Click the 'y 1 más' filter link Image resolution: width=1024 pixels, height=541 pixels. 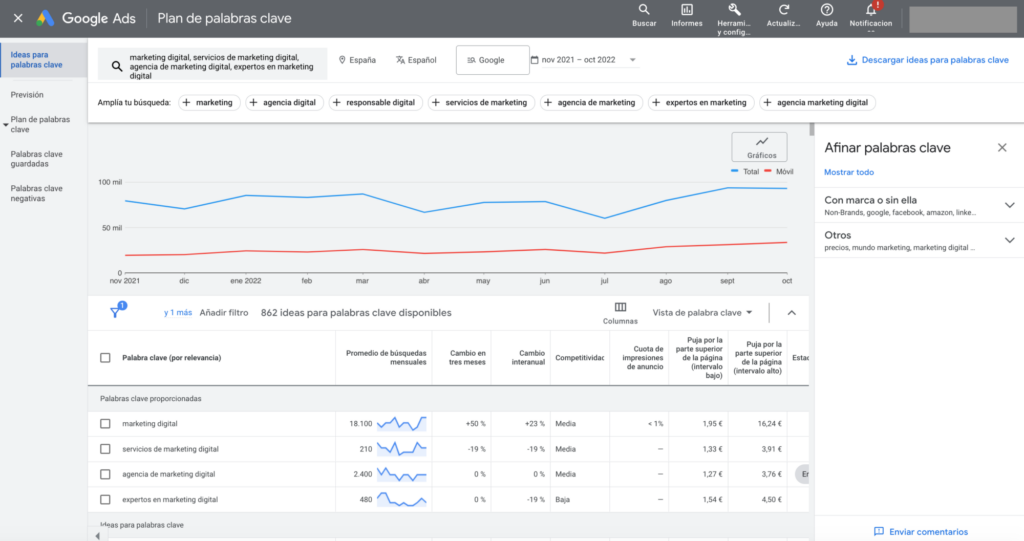pos(178,313)
